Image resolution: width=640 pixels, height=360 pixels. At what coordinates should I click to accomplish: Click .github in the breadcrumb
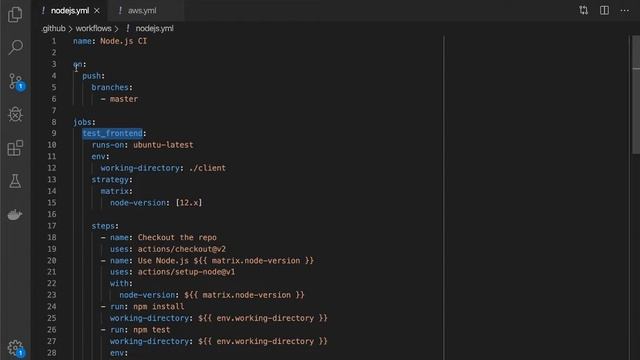[53, 29]
